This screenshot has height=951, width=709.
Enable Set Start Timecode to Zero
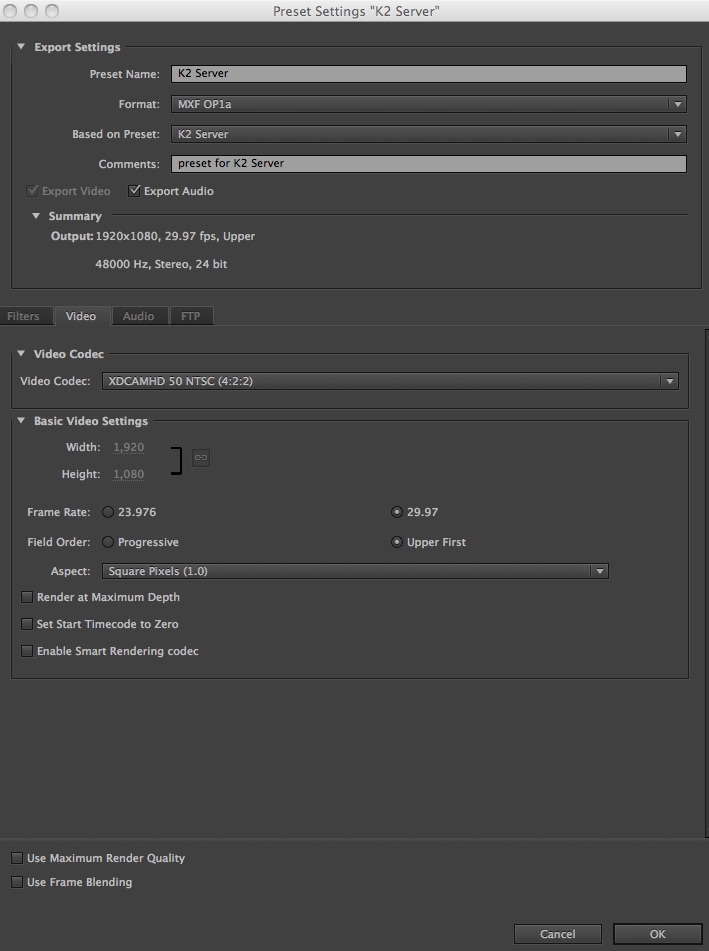coord(27,624)
